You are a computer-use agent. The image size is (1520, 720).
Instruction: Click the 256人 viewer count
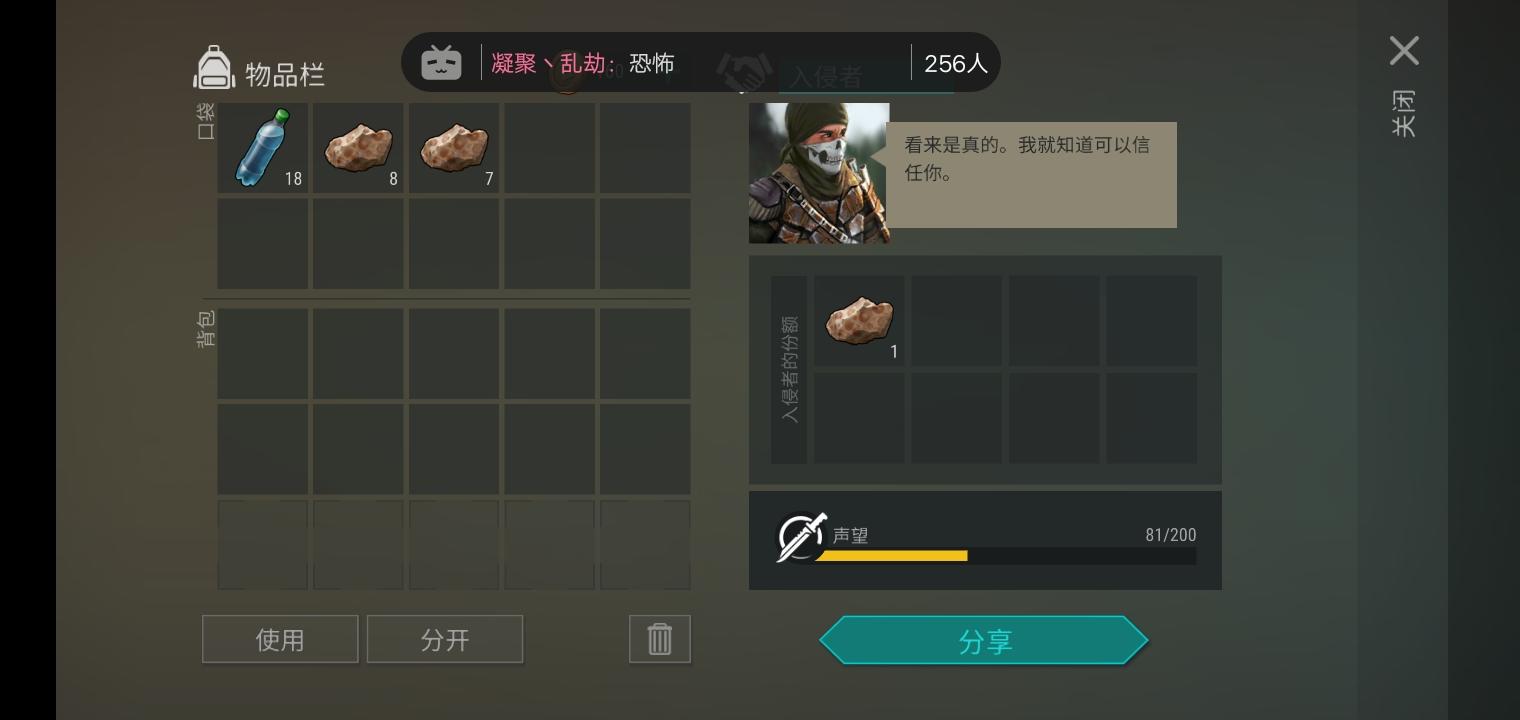pos(956,63)
